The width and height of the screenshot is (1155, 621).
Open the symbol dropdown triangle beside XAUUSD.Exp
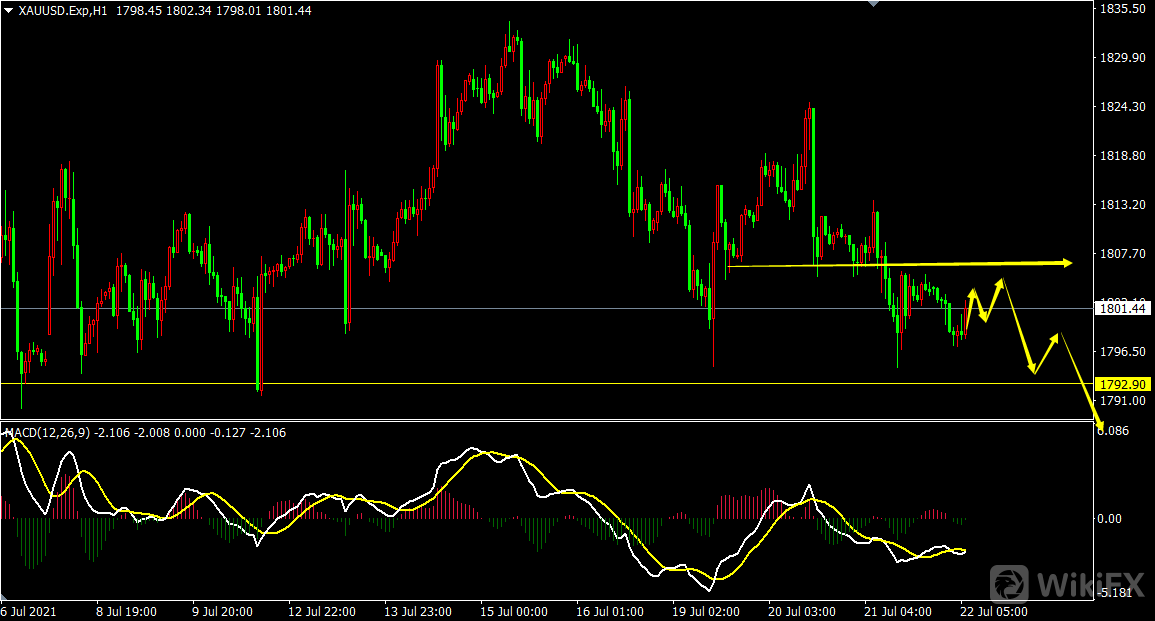pos(9,9)
